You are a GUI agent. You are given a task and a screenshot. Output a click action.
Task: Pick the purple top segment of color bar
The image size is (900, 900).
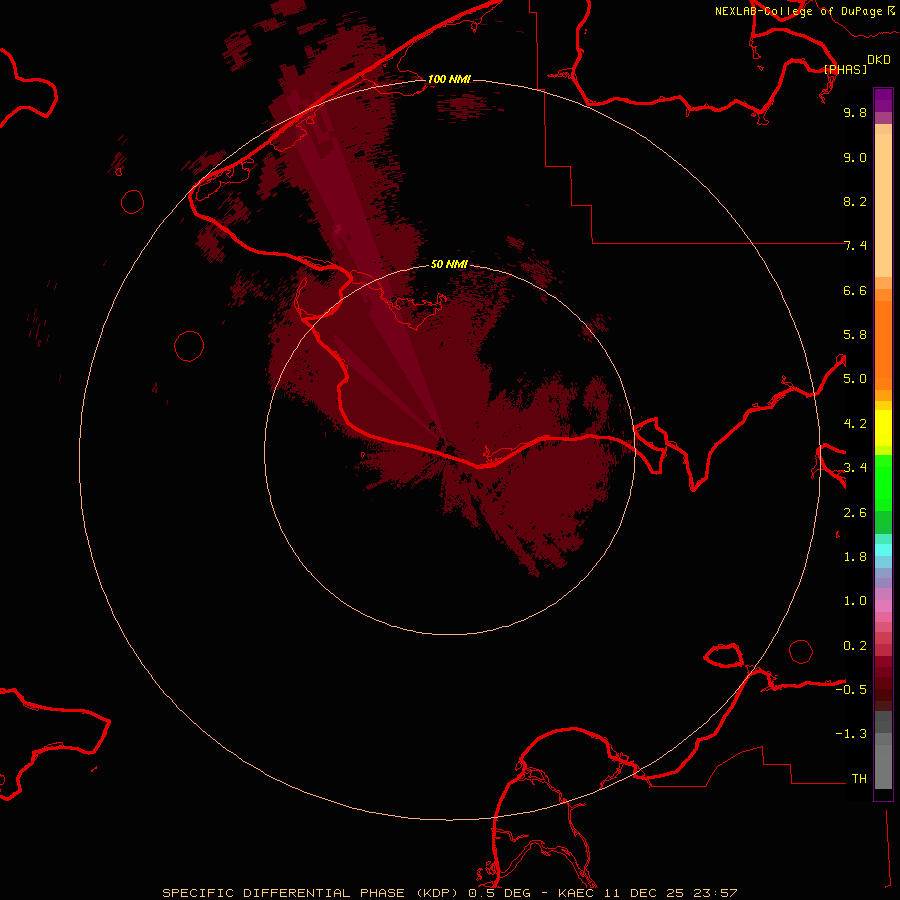point(883,100)
